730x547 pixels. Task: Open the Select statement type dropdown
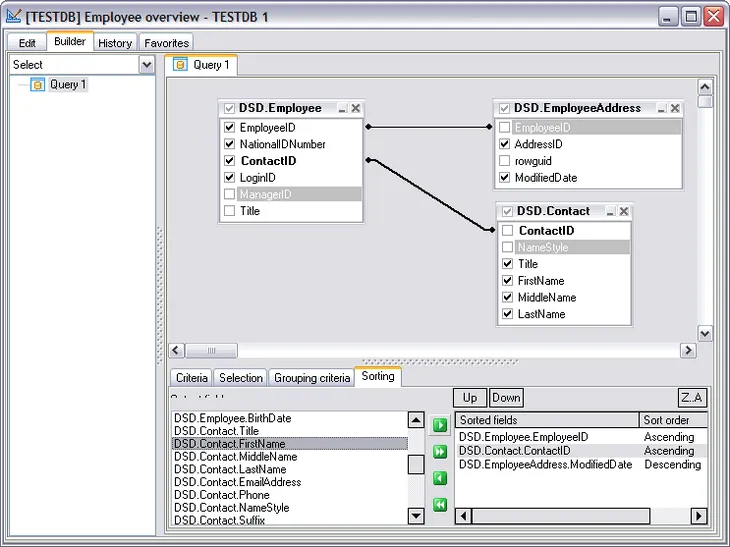coord(147,65)
